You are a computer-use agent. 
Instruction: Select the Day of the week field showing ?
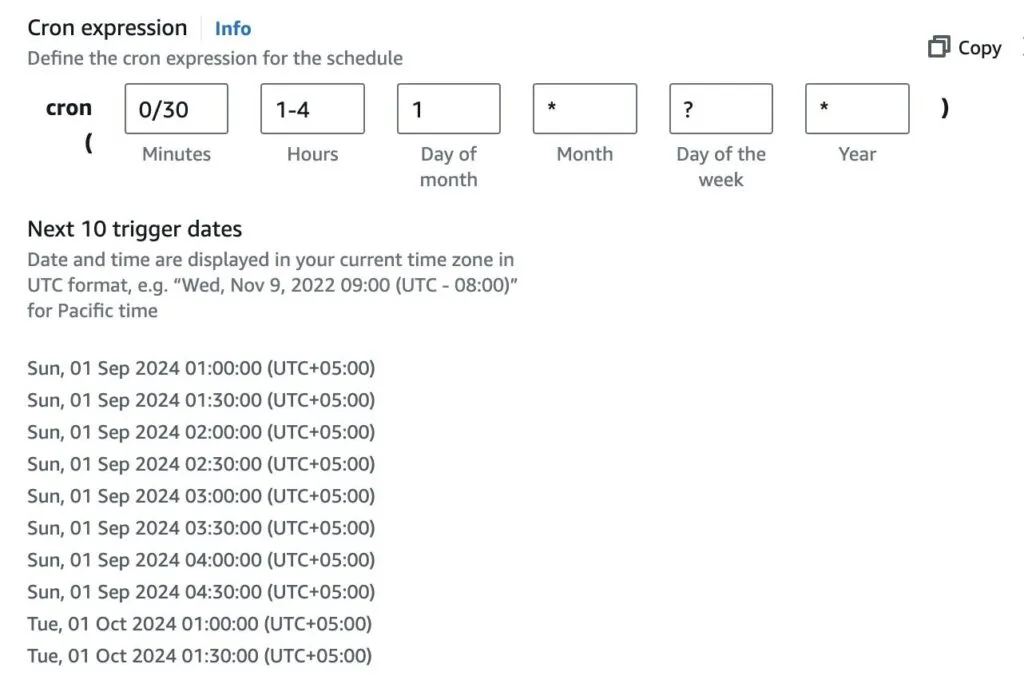pos(720,108)
